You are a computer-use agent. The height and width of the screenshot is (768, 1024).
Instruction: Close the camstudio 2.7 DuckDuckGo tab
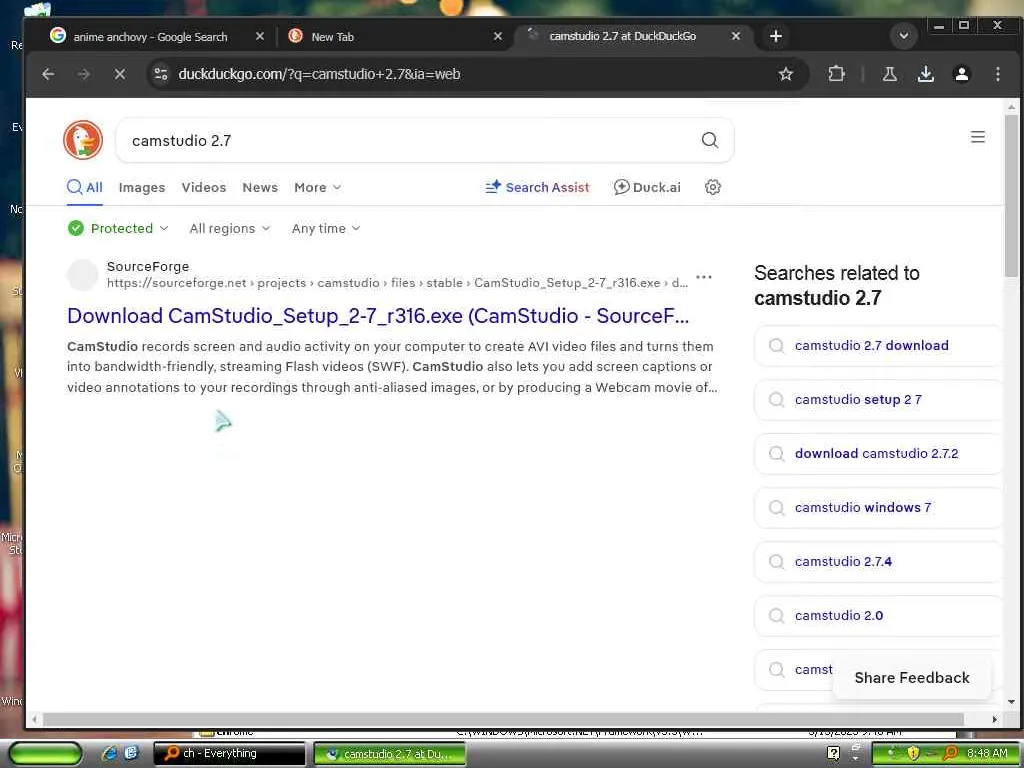(736, 36)
